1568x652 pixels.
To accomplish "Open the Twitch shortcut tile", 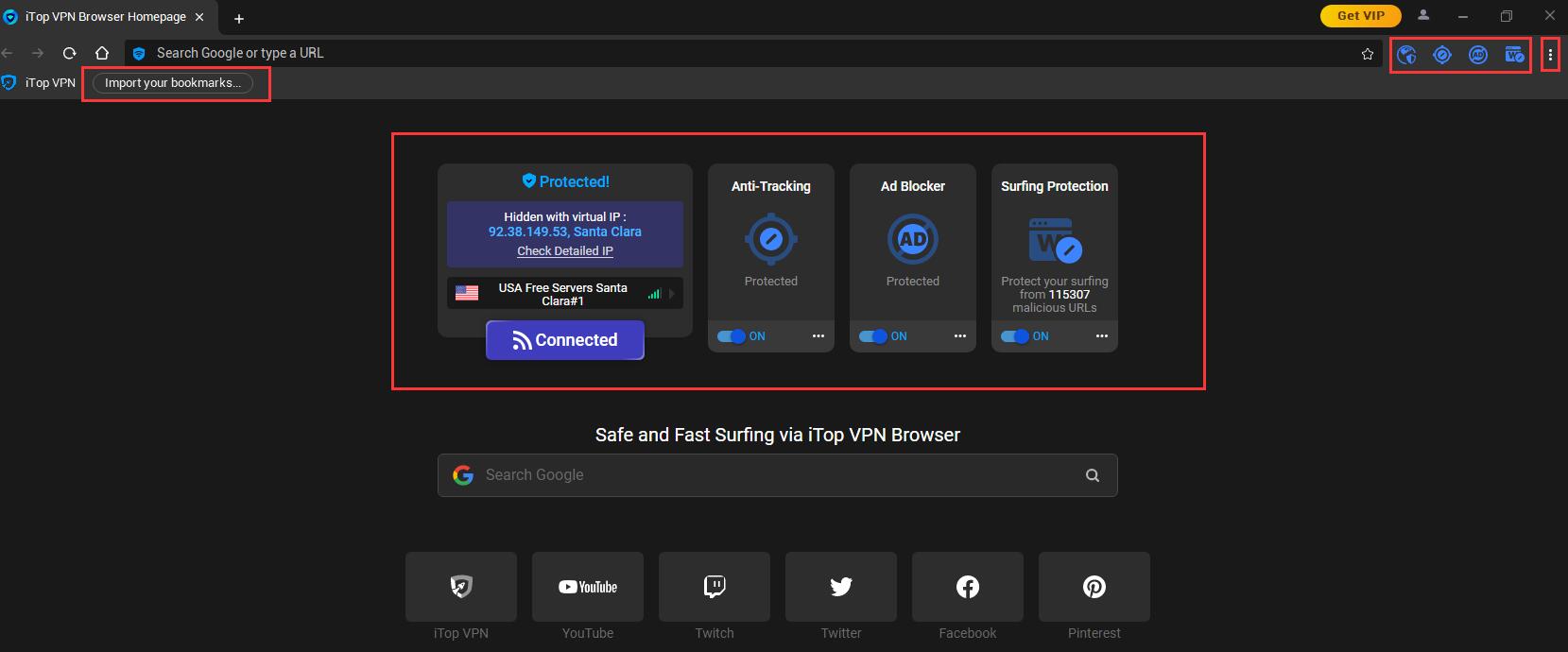I will pos(715,587).
